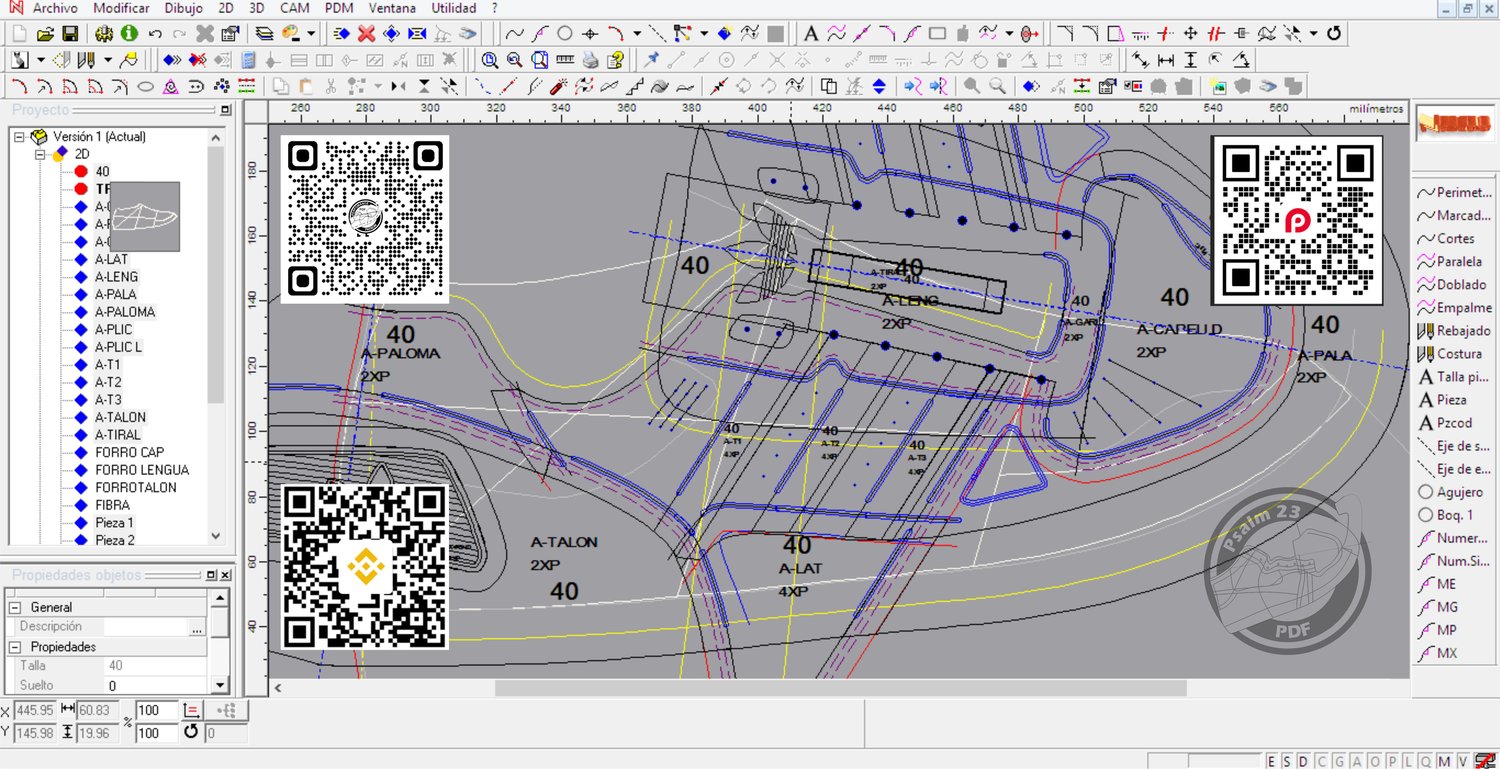Select the circle drawing tool
This screenshot has width=1500, height=769.
click(565, 34)
